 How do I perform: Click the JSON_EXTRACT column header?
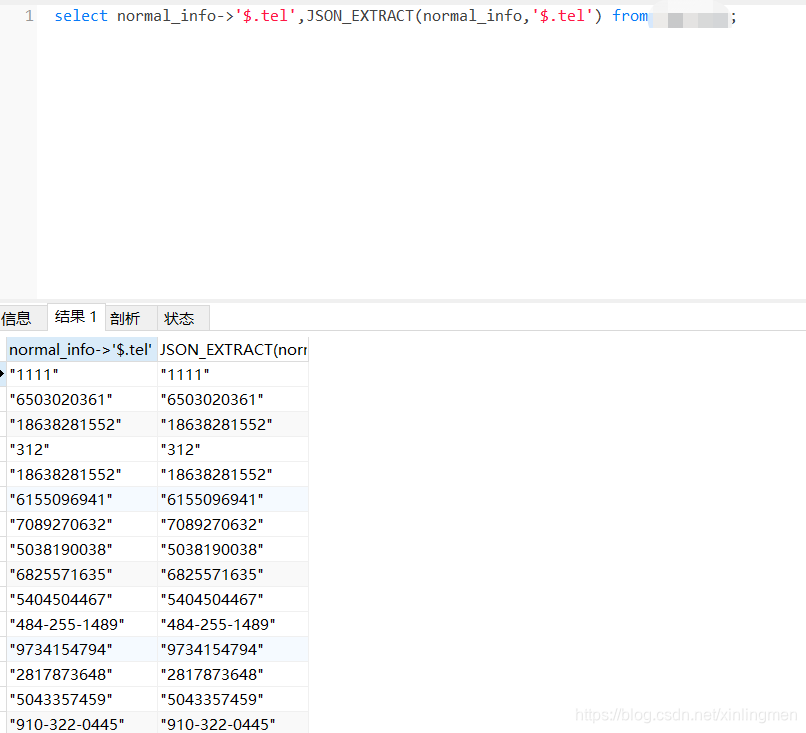pyautogui.click(x=232, y=349)
